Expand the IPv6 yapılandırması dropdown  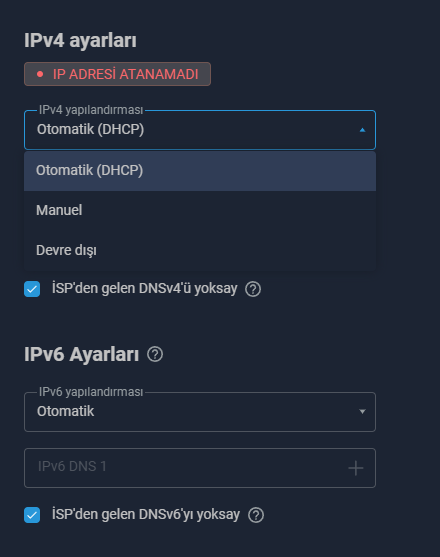click(x=200, y=412)
